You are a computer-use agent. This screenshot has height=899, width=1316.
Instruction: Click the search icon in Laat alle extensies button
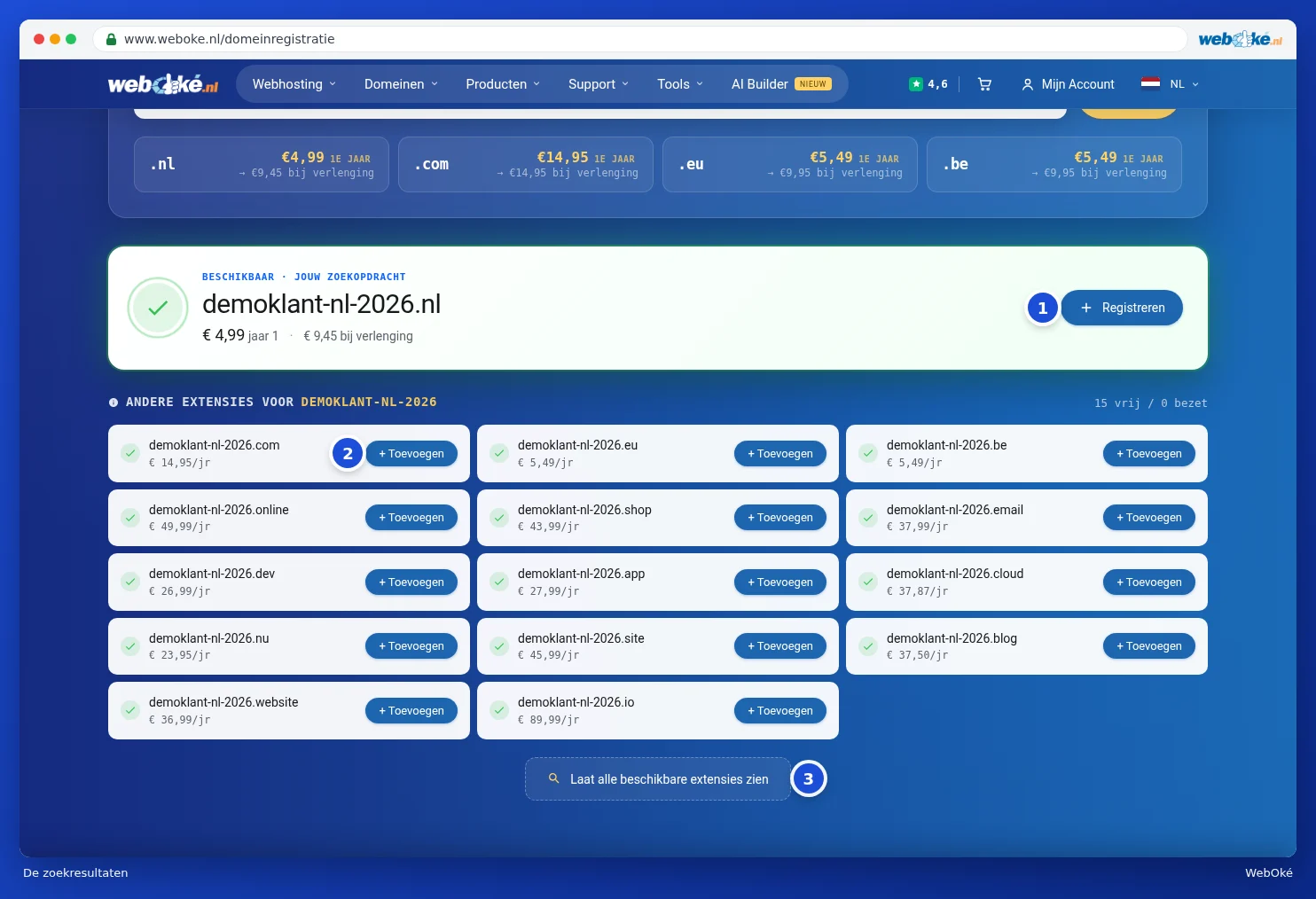pyautogui.click(x=554, y=778)
